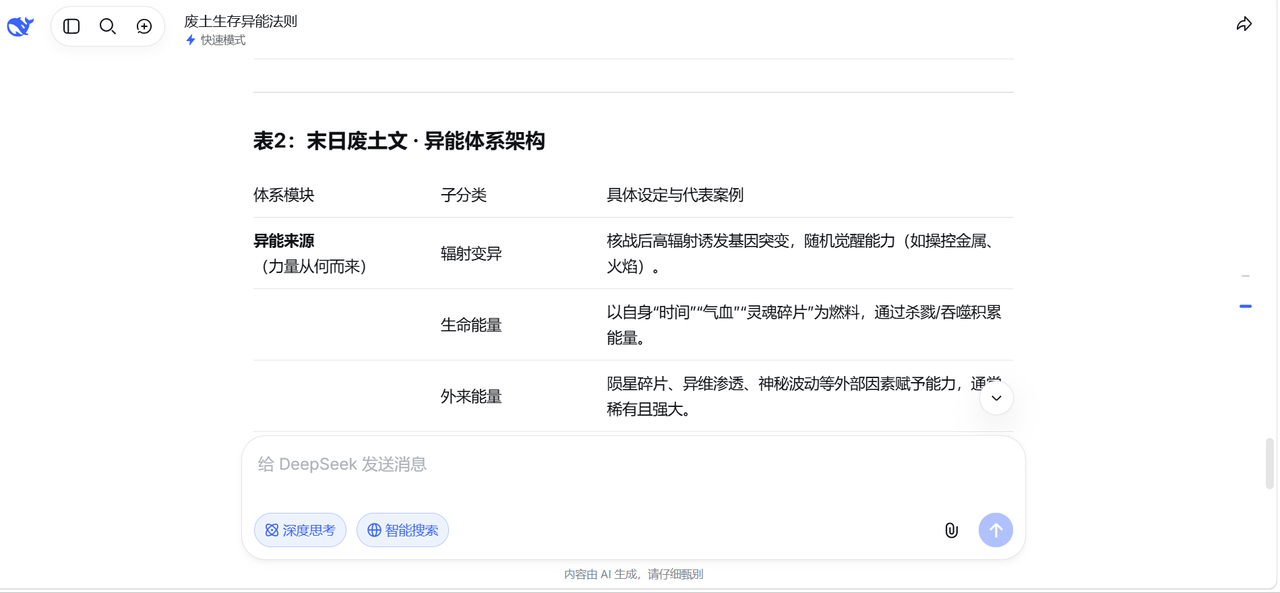Start a new chat with plus icon
The height and width of the screenshot is (593, 1280).
point(144,27)
